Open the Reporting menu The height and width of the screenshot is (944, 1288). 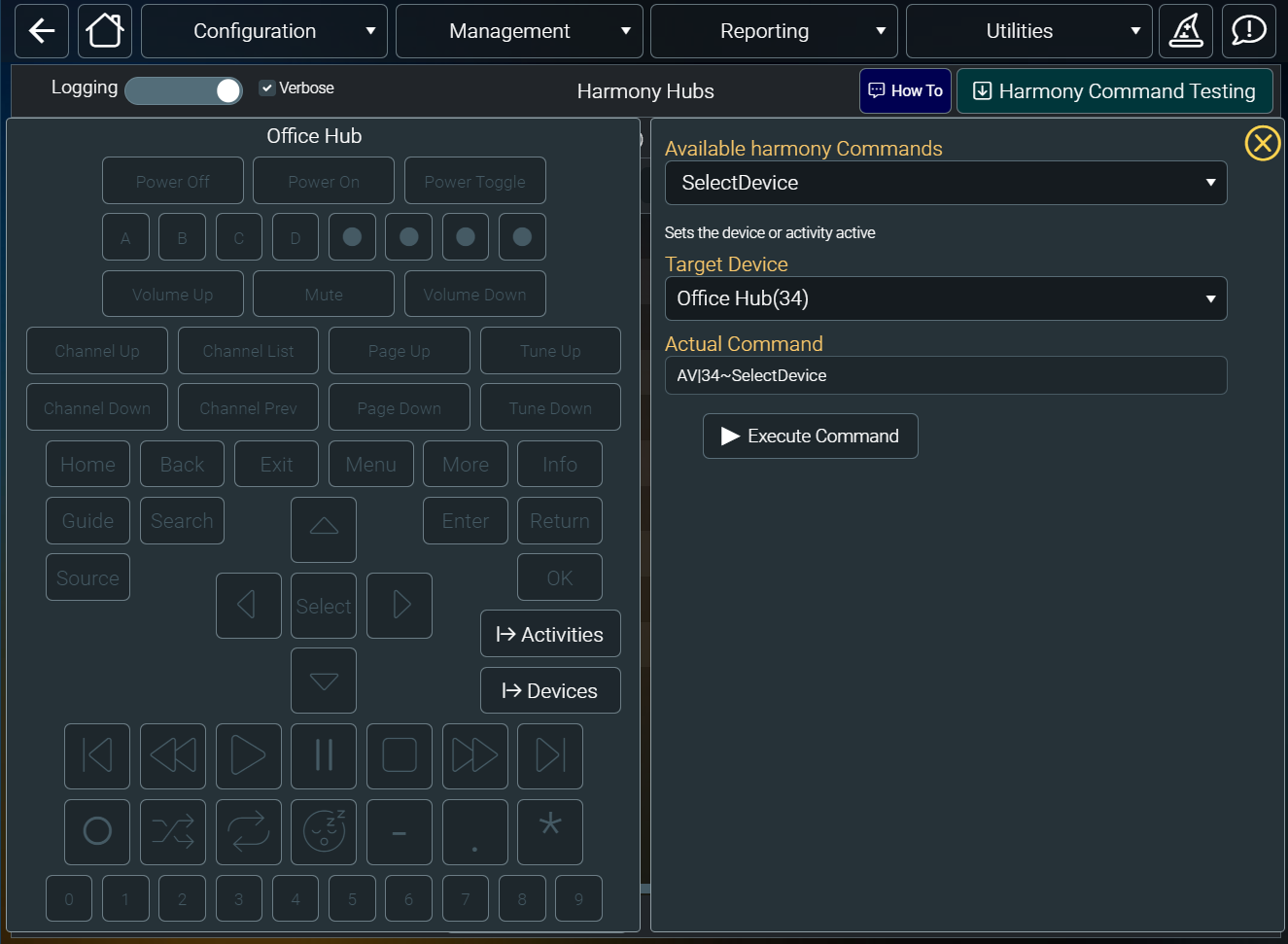[x=774, y=31]
